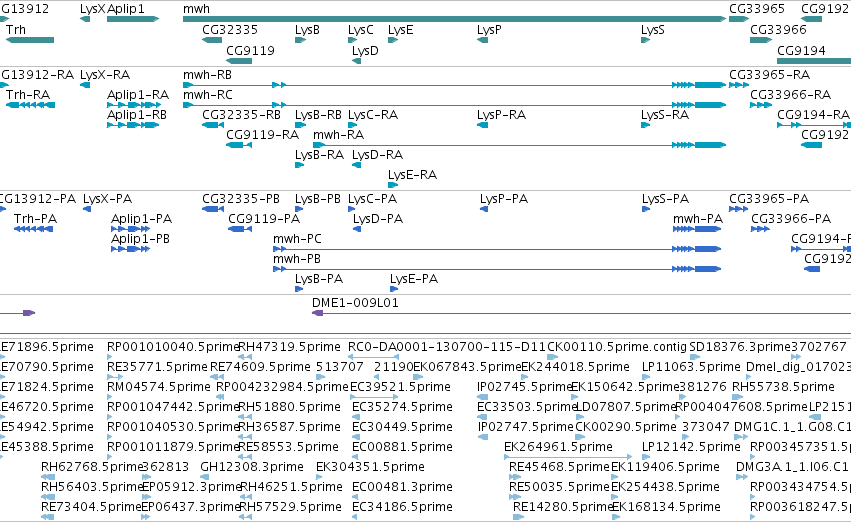851x522 pixels.
Task: Select the RP001010040.5prime EST
Action: click(110, 357)
